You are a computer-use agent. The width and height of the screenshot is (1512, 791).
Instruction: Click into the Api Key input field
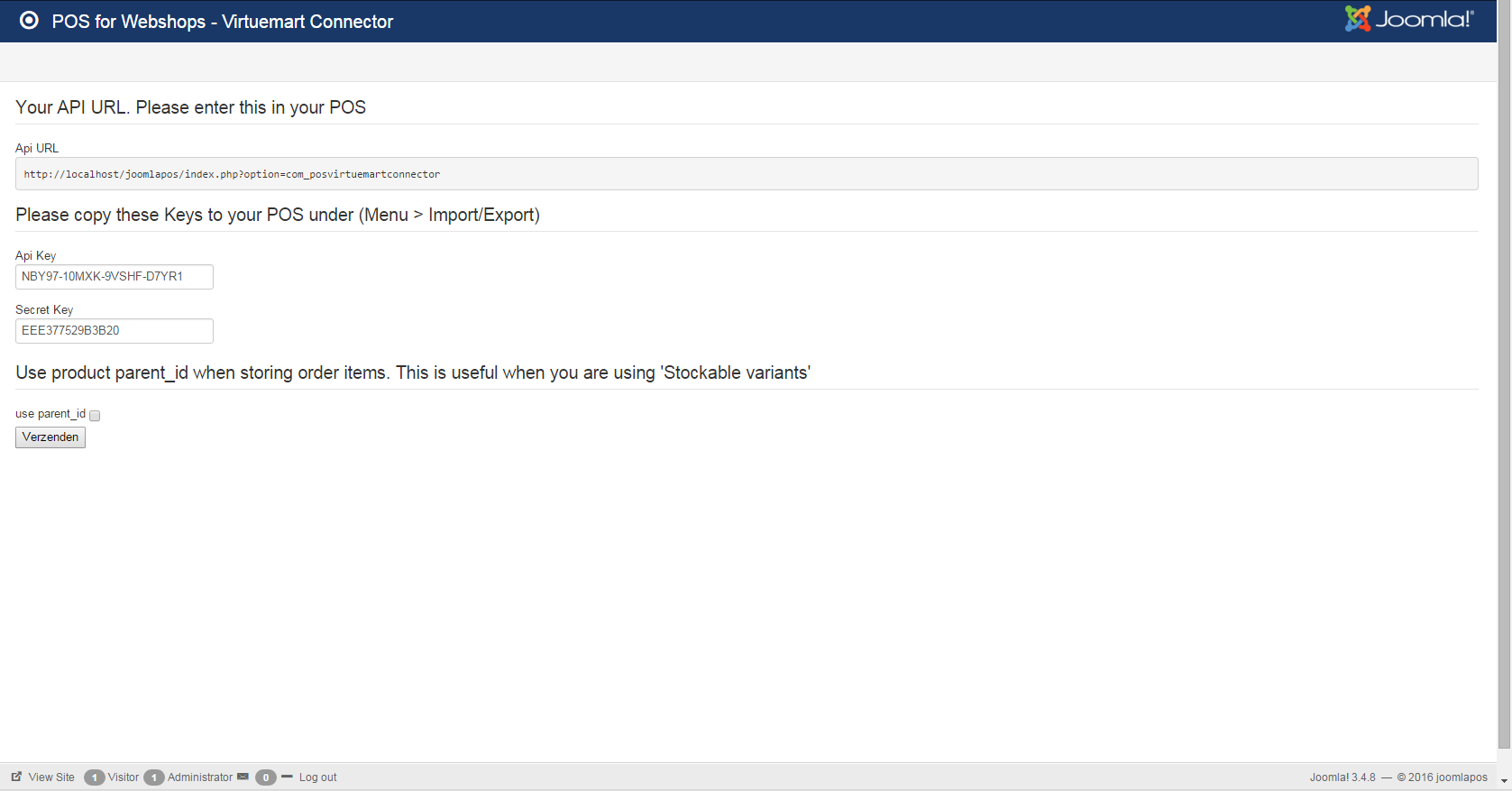[x=115, y=277]
